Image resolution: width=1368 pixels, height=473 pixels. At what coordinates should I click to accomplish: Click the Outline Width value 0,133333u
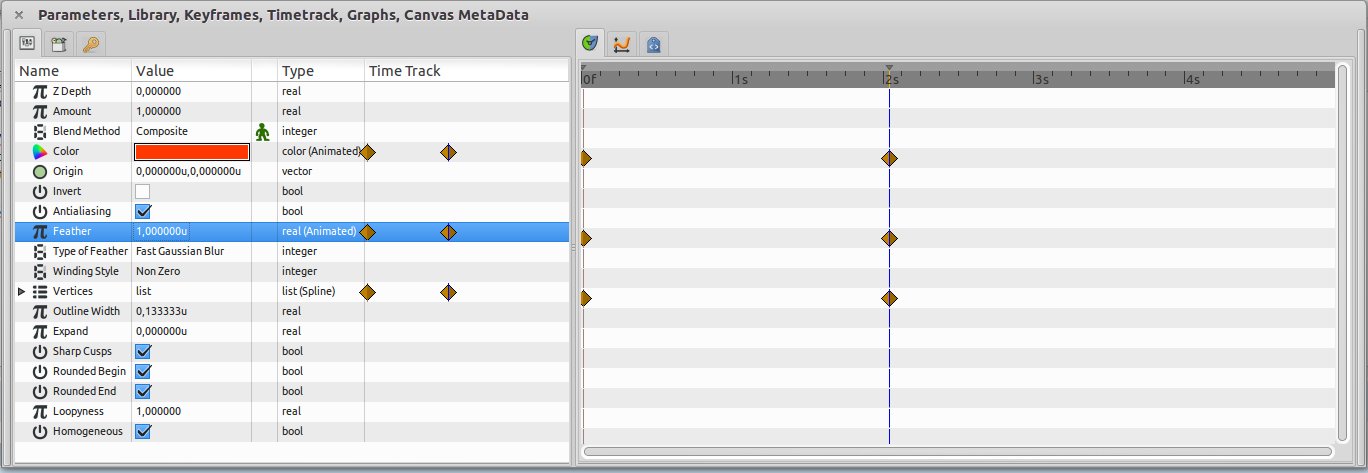162,311
